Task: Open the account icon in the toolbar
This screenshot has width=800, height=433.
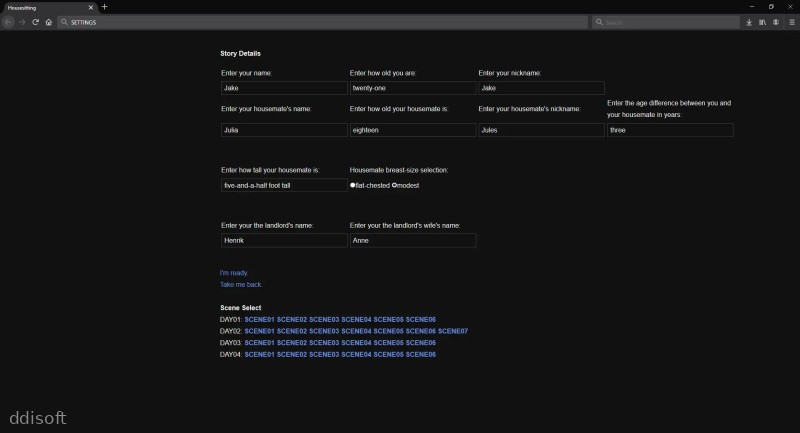Action: (776, 22)
